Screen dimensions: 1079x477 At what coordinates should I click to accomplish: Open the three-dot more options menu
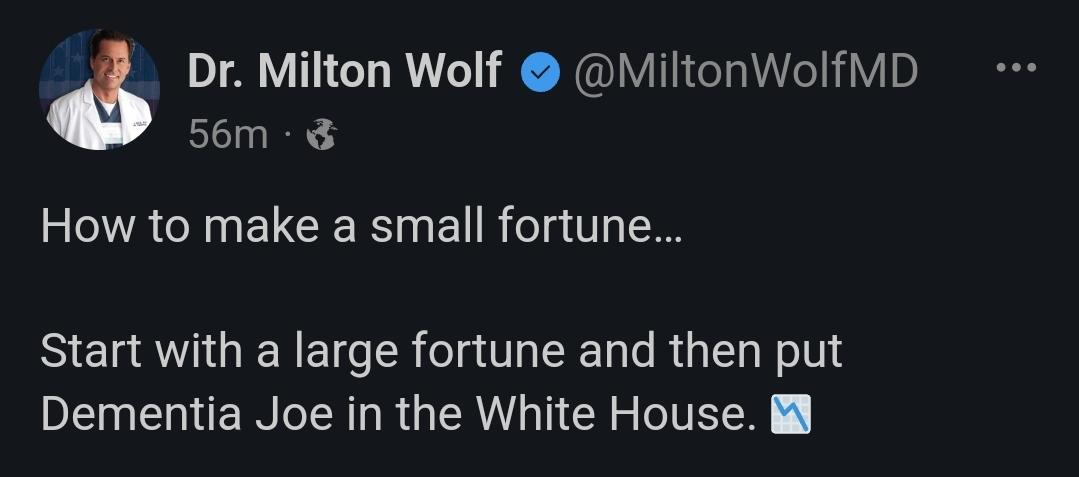(x=1016, y=67)
